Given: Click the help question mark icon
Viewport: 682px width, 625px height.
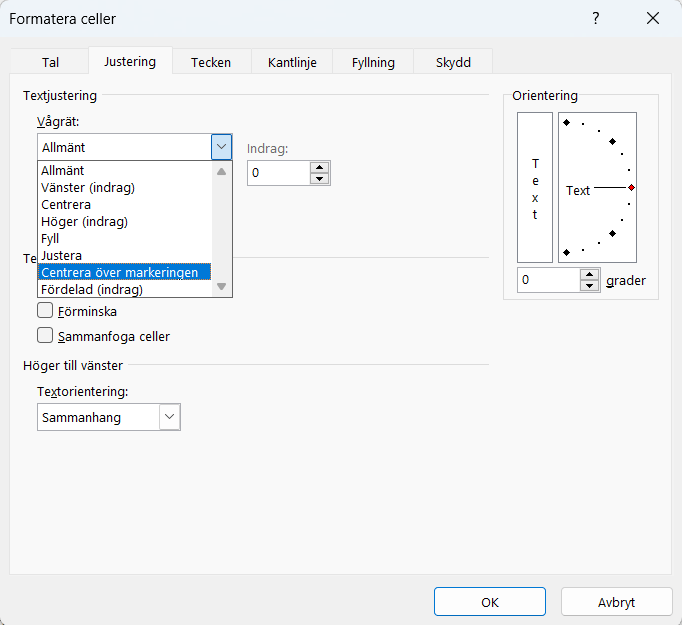Looking at the screenshot, I should coord(595,18).
